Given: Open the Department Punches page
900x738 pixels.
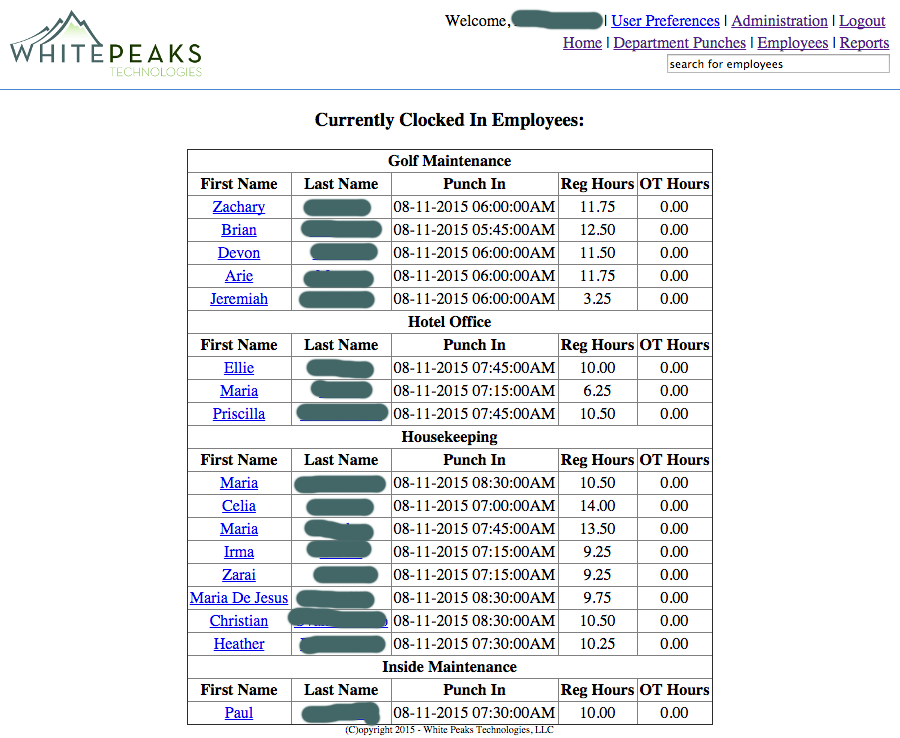Looking at the screenshot, I should (x=680, y=42).
